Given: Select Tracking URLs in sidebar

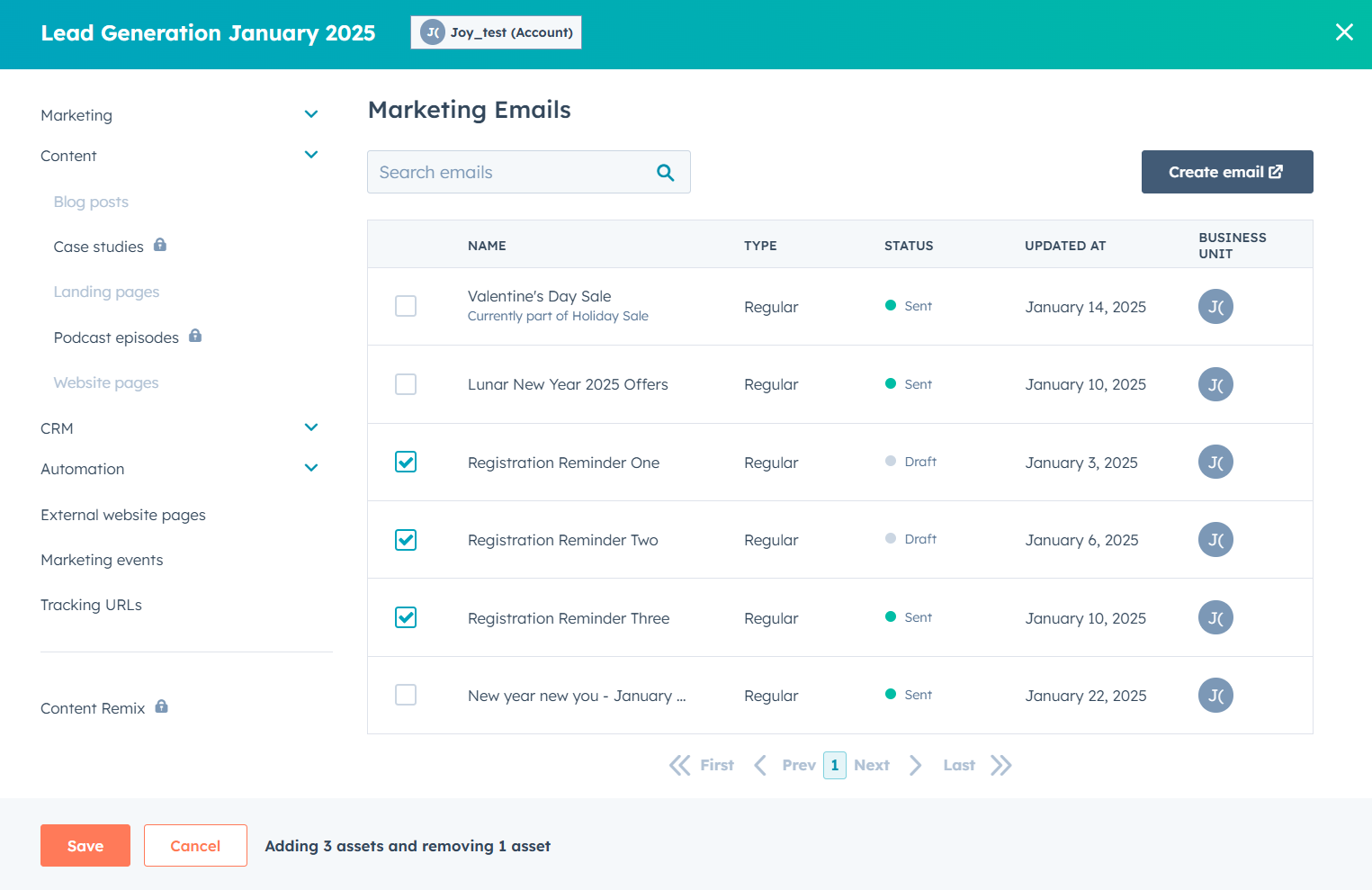Looking at the screenshot, I should point(91,605).
